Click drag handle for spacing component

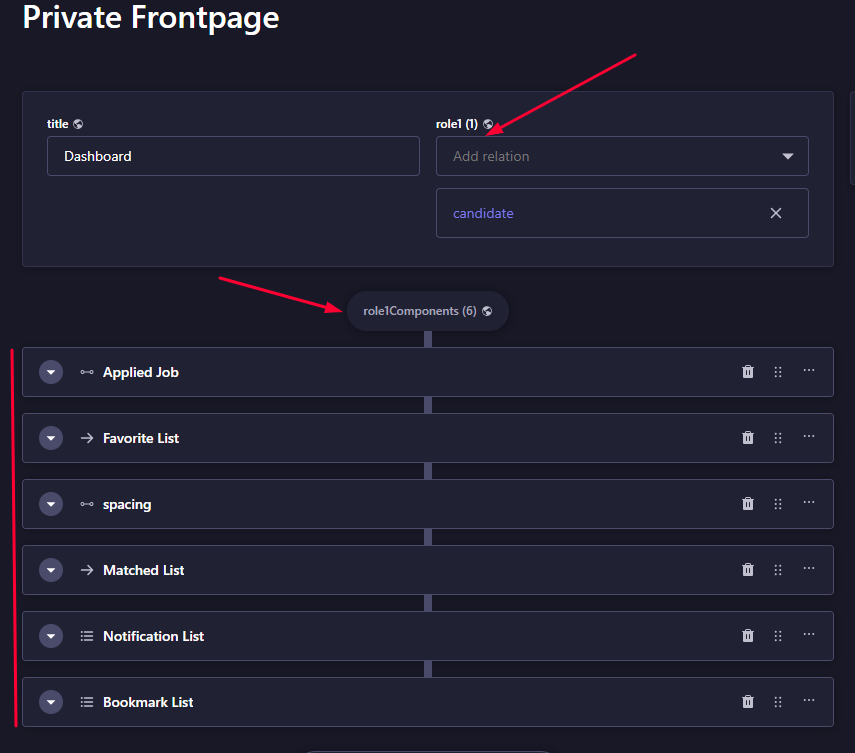coord(778,504)
